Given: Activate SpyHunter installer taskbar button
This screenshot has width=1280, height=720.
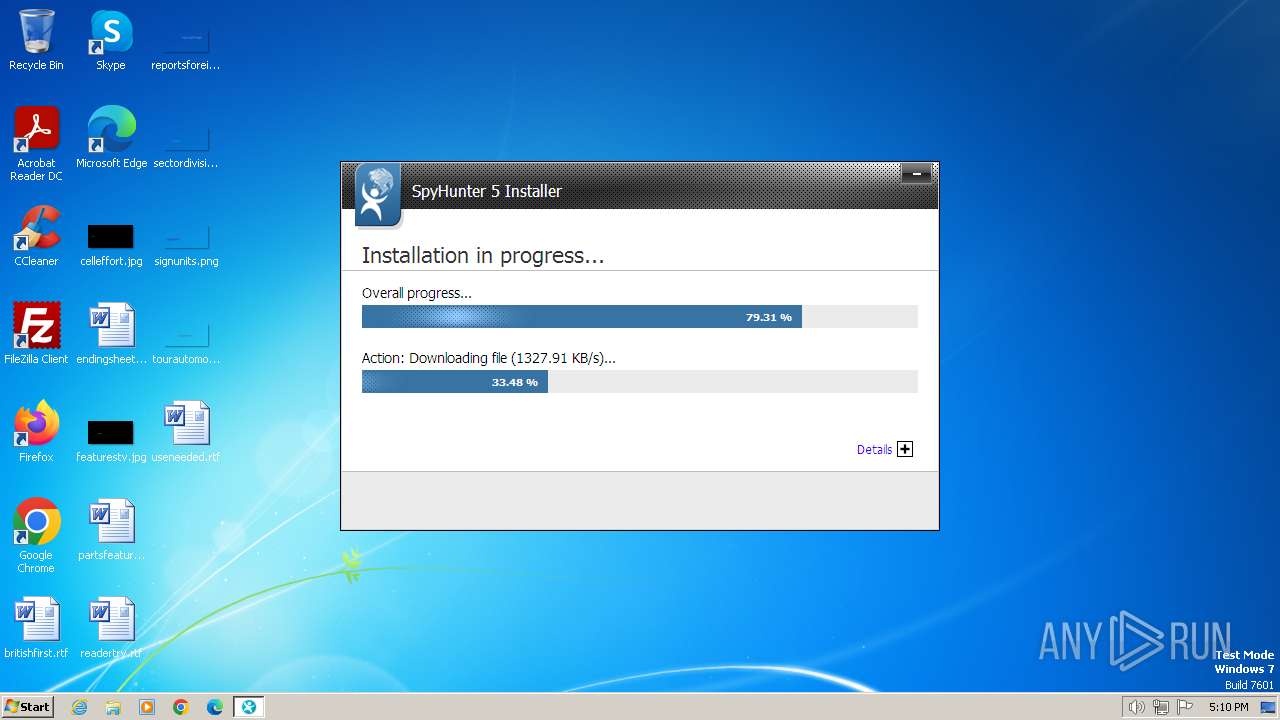Looking at the screenshot, I should click(x=248, y=707).
